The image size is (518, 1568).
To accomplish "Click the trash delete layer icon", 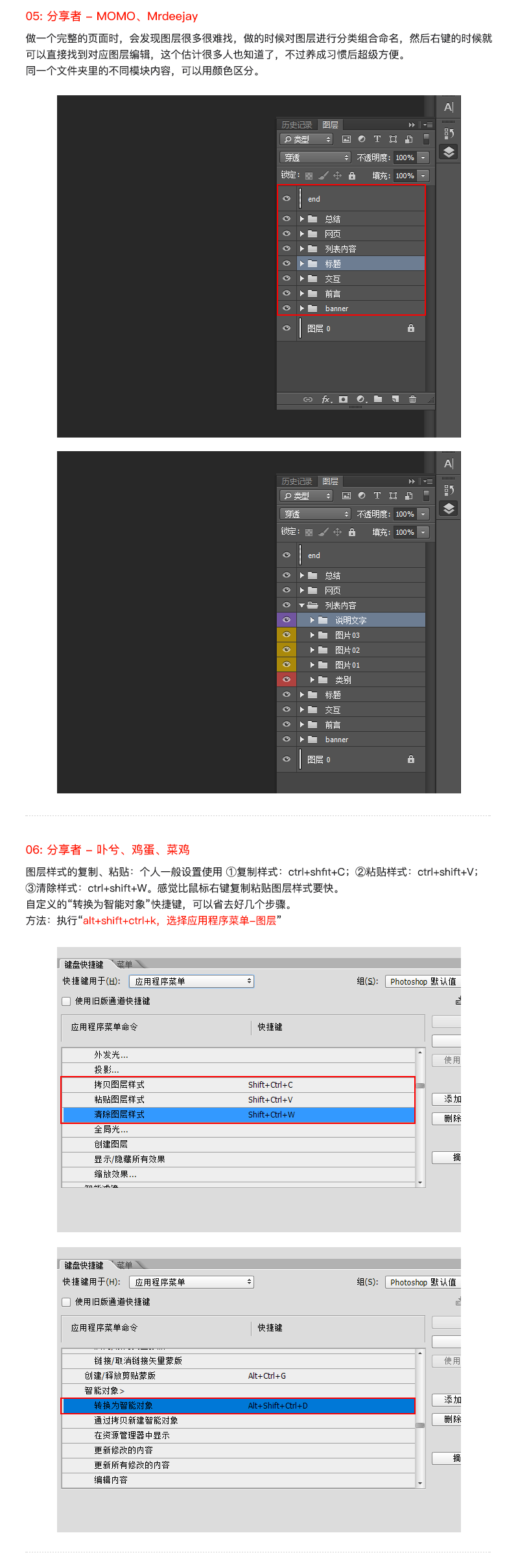I will coord(412,399).
